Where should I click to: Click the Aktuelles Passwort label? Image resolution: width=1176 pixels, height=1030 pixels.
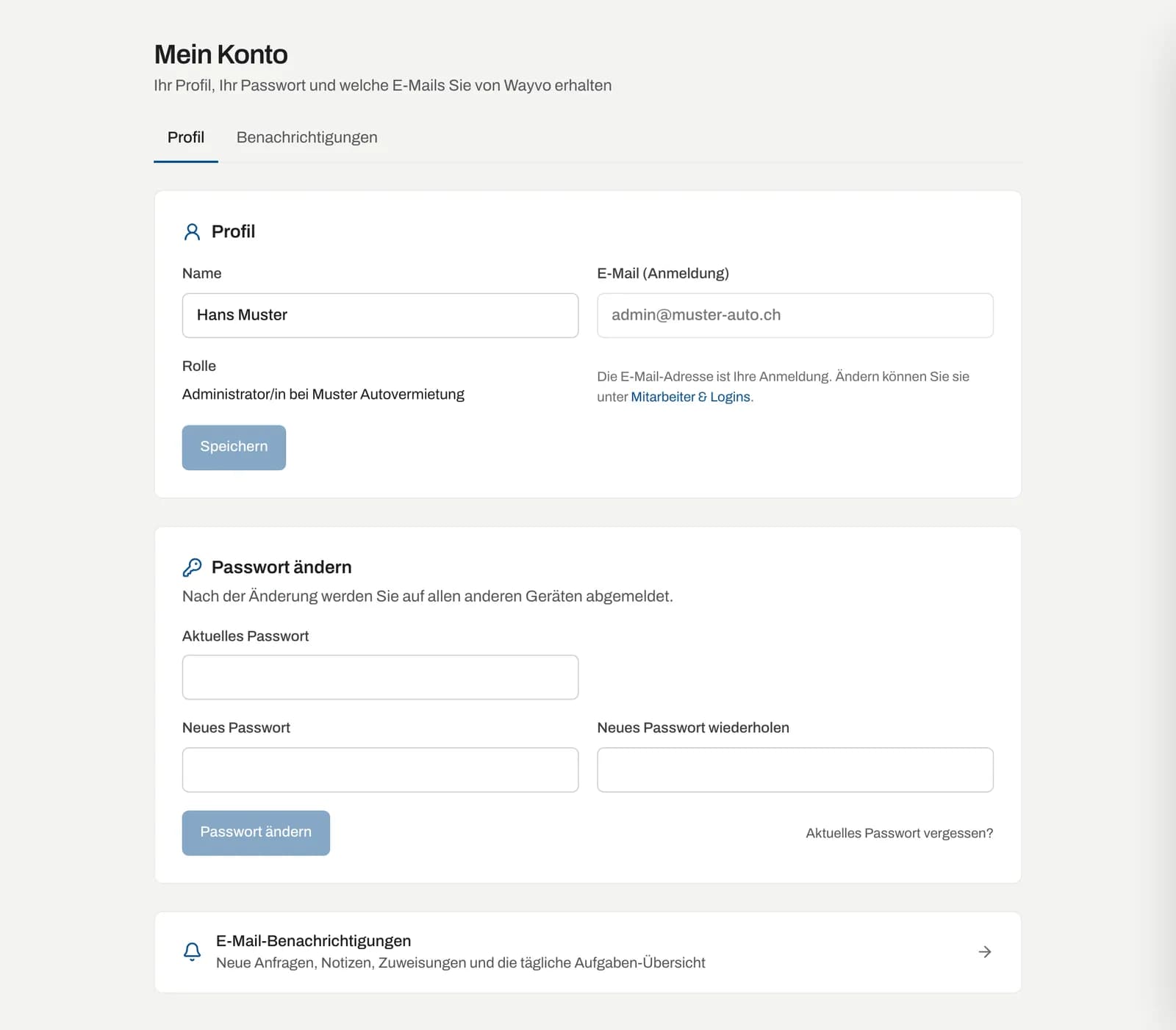(245, 636)
